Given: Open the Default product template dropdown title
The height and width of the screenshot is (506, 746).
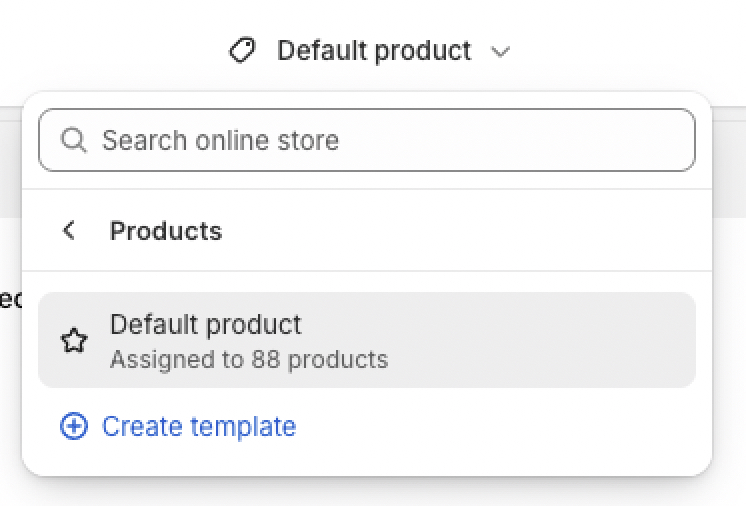Looking at the screenshot, I should [x=369, y=50].
